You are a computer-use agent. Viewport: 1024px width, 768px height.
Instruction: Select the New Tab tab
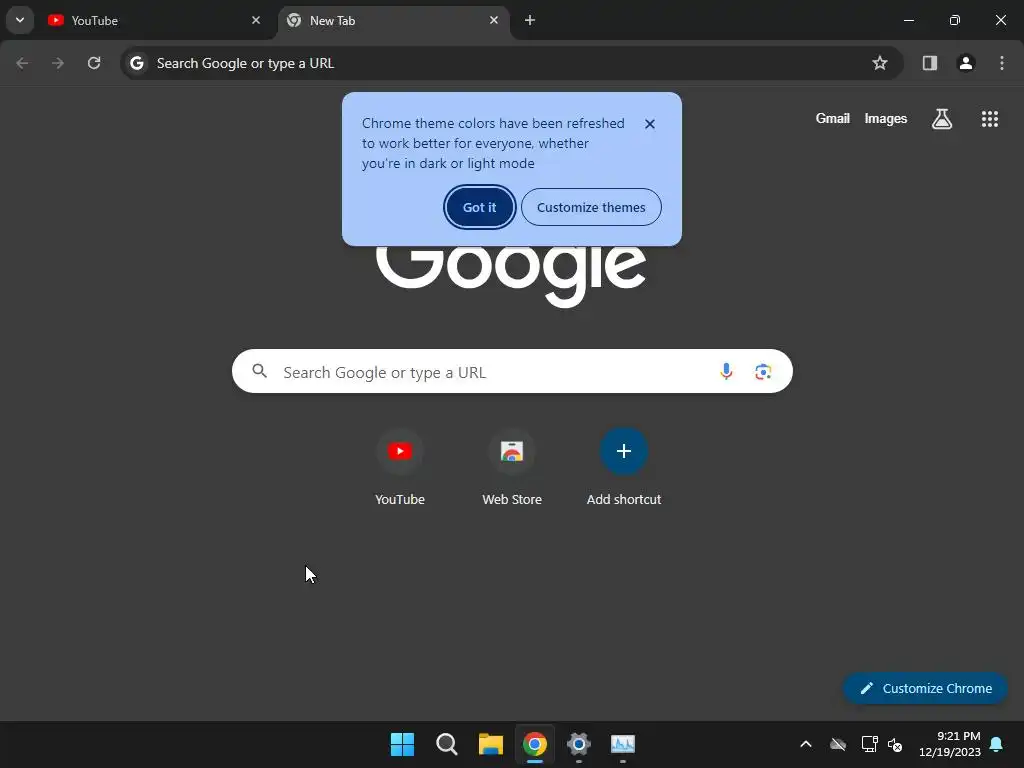(392, 20)
